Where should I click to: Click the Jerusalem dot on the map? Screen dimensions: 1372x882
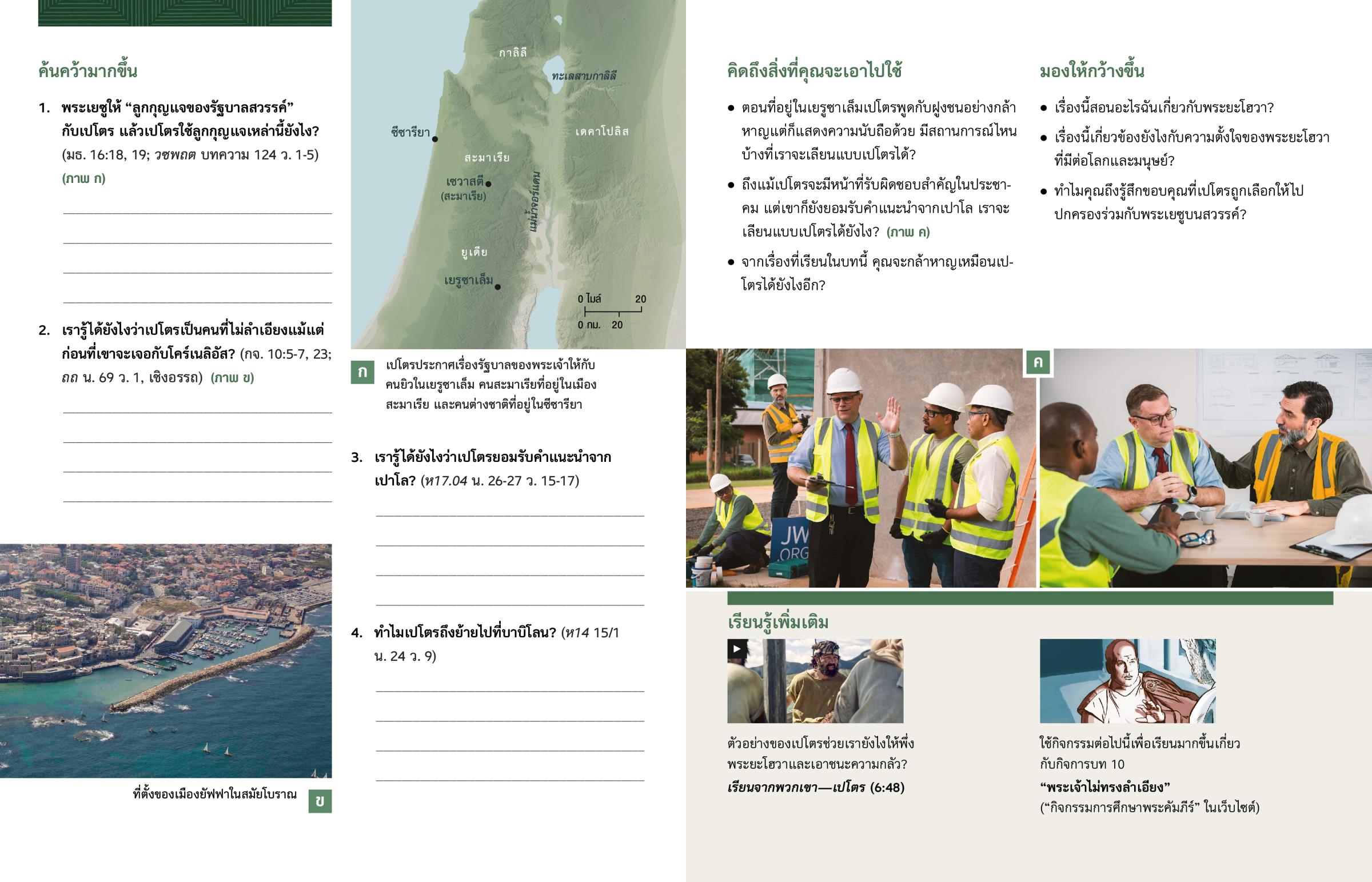(497, 287)
